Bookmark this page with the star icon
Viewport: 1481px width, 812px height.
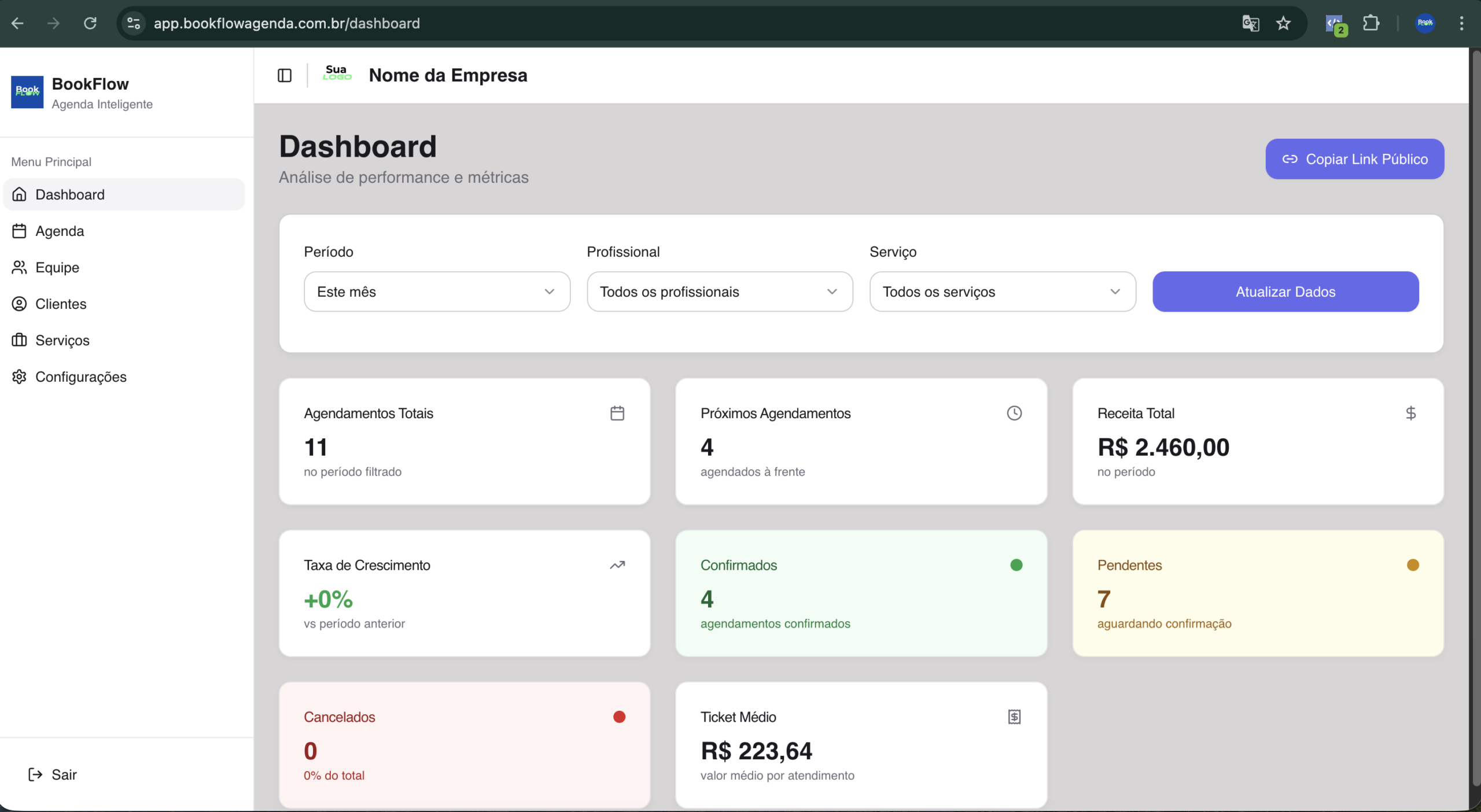pyautogui.click(x=1283, y=23)
